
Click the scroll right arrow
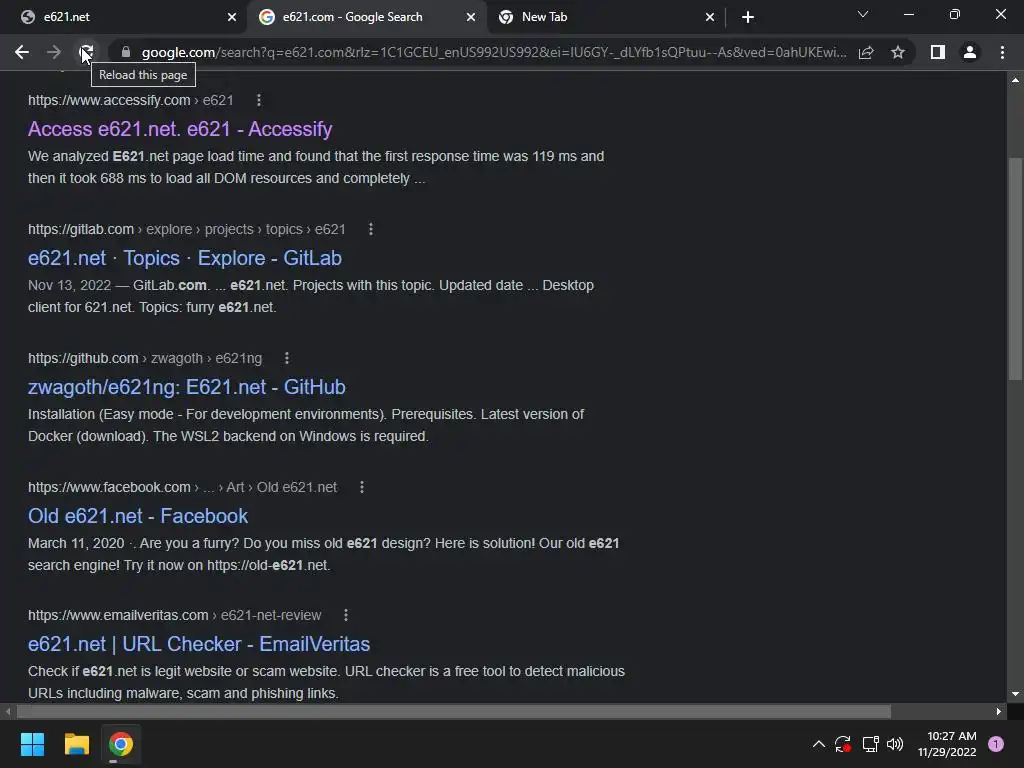(x=999, y=711)
